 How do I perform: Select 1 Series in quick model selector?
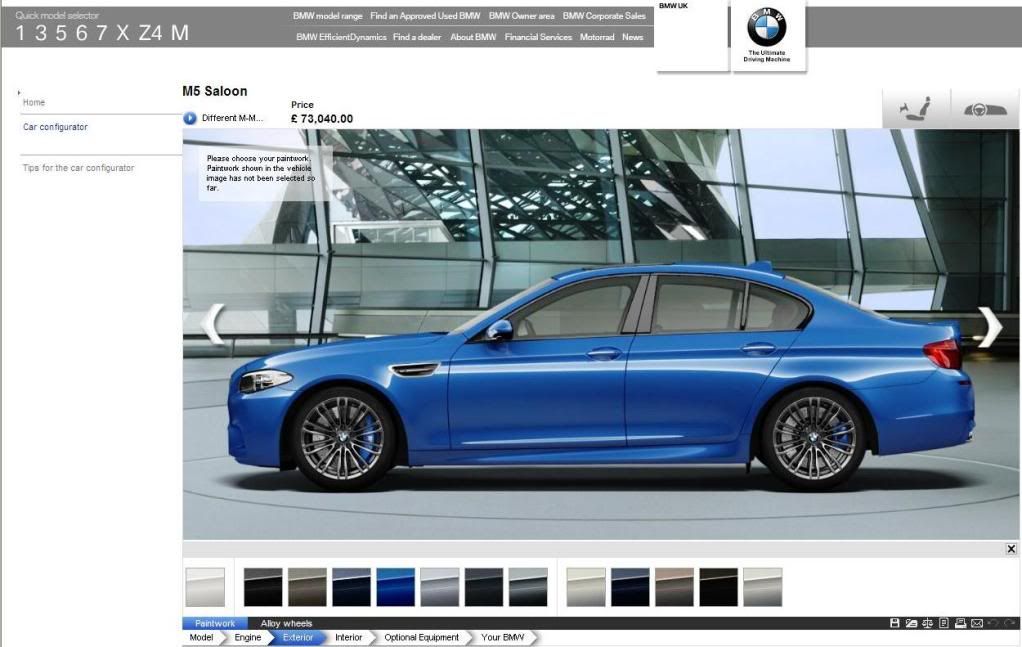point(20,33)
